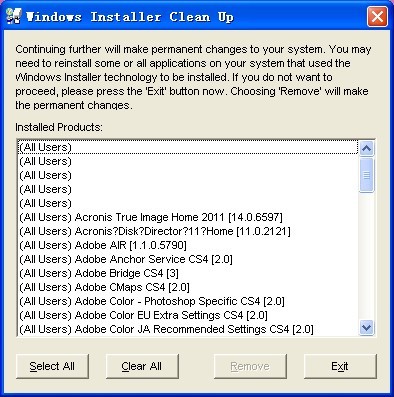Image resolution: width=394 pixels, height=397 pixels.
Task: Select Adobe Bridge CS4 [3] entry
Action: [188, 273]
